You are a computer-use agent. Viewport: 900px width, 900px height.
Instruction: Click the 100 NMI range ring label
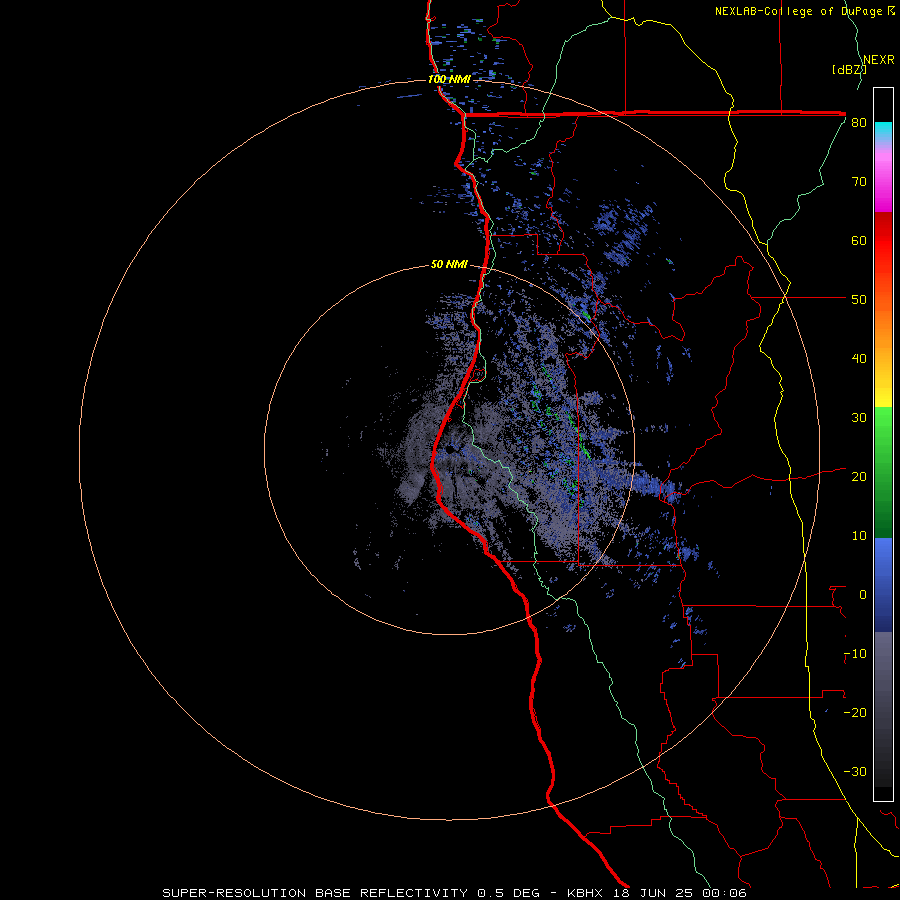click(449, 79)
